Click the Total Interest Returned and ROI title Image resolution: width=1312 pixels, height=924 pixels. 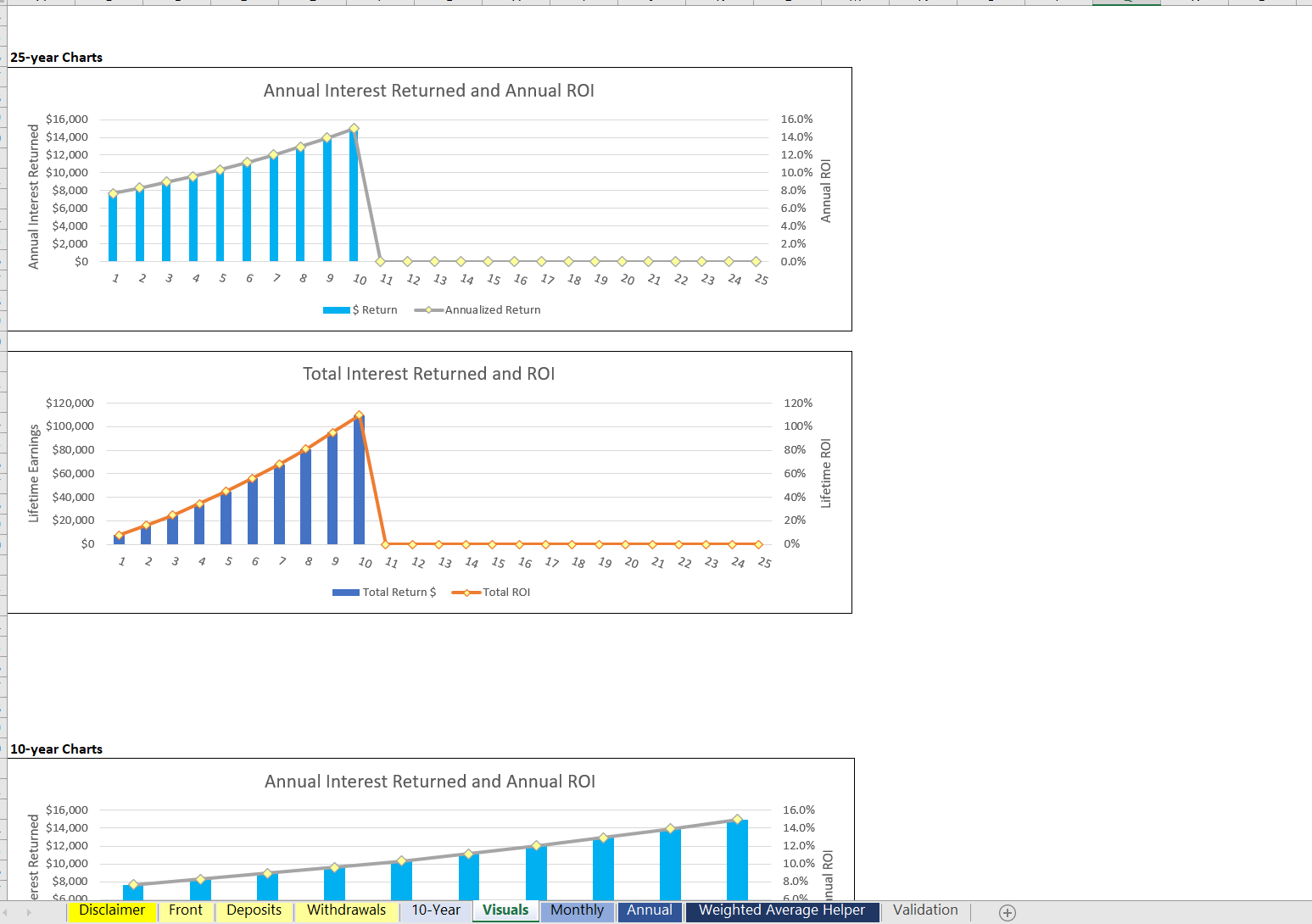pos(429,374)
